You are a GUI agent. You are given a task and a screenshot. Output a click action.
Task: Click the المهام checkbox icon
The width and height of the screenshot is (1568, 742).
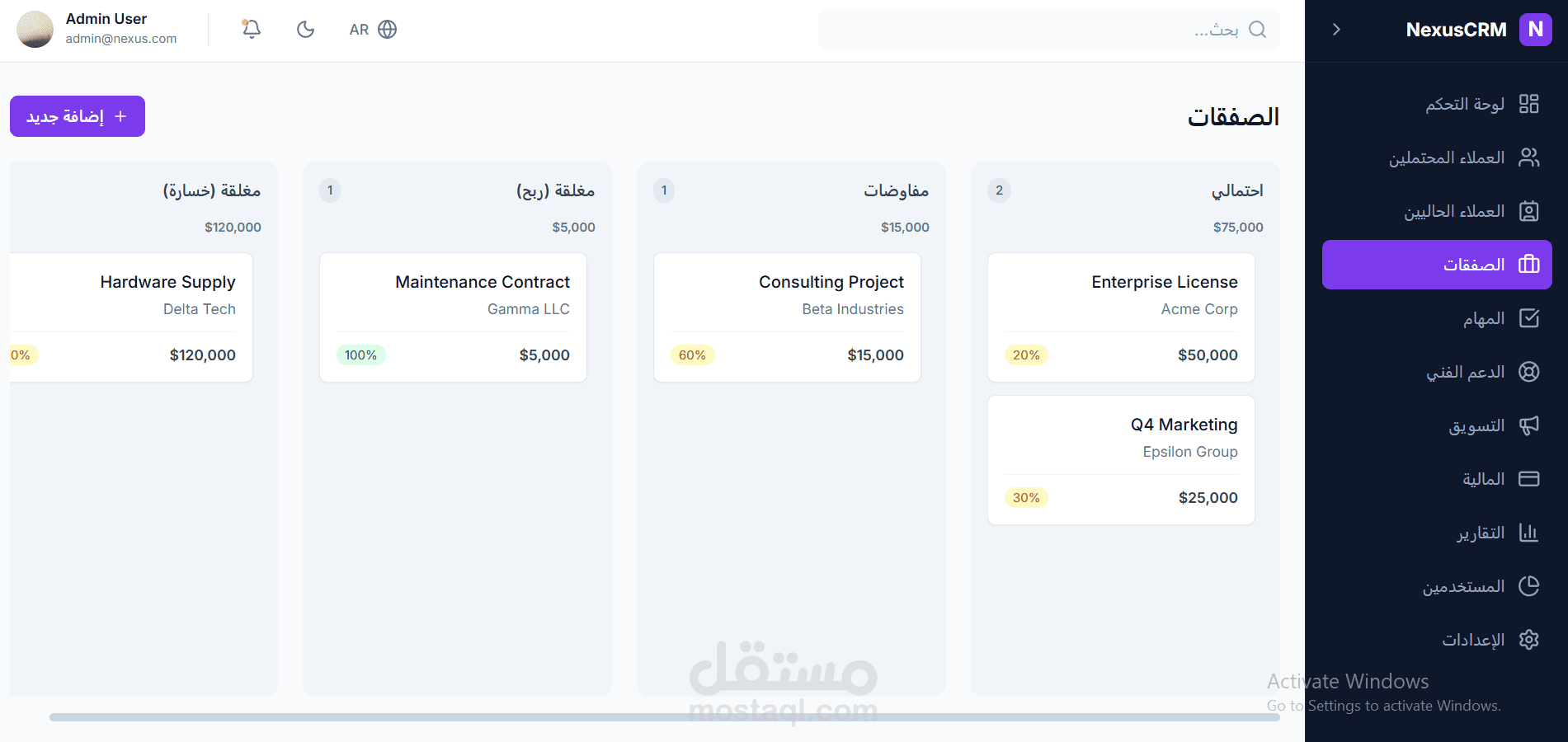pos(1528,318)
